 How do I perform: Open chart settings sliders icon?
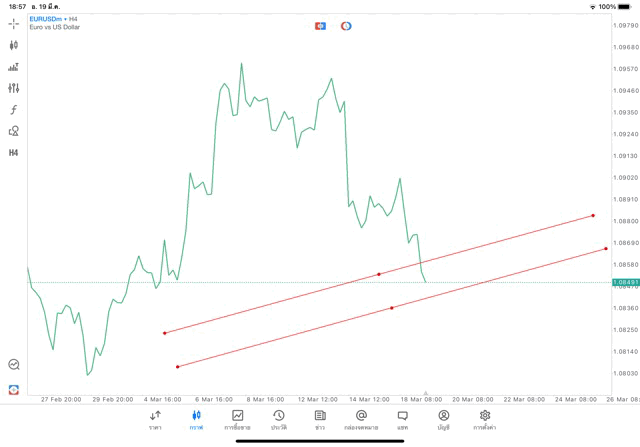(14, 88)
